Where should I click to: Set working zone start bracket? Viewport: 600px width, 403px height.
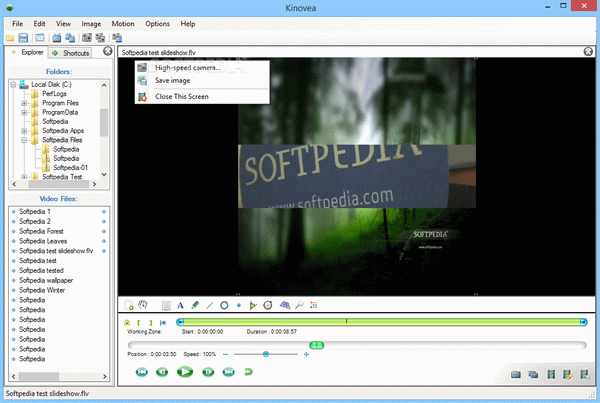tap(139, 323)
